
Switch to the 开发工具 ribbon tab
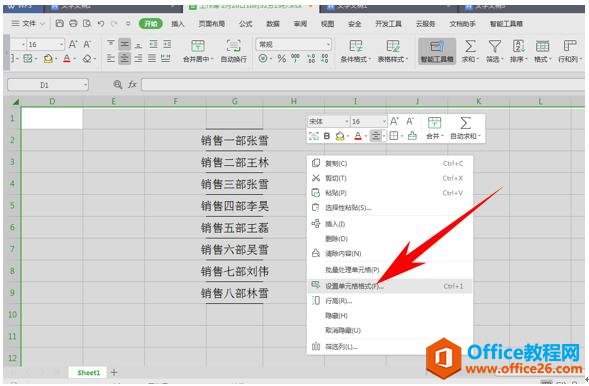pyautogui.click(x=388, y=24)
